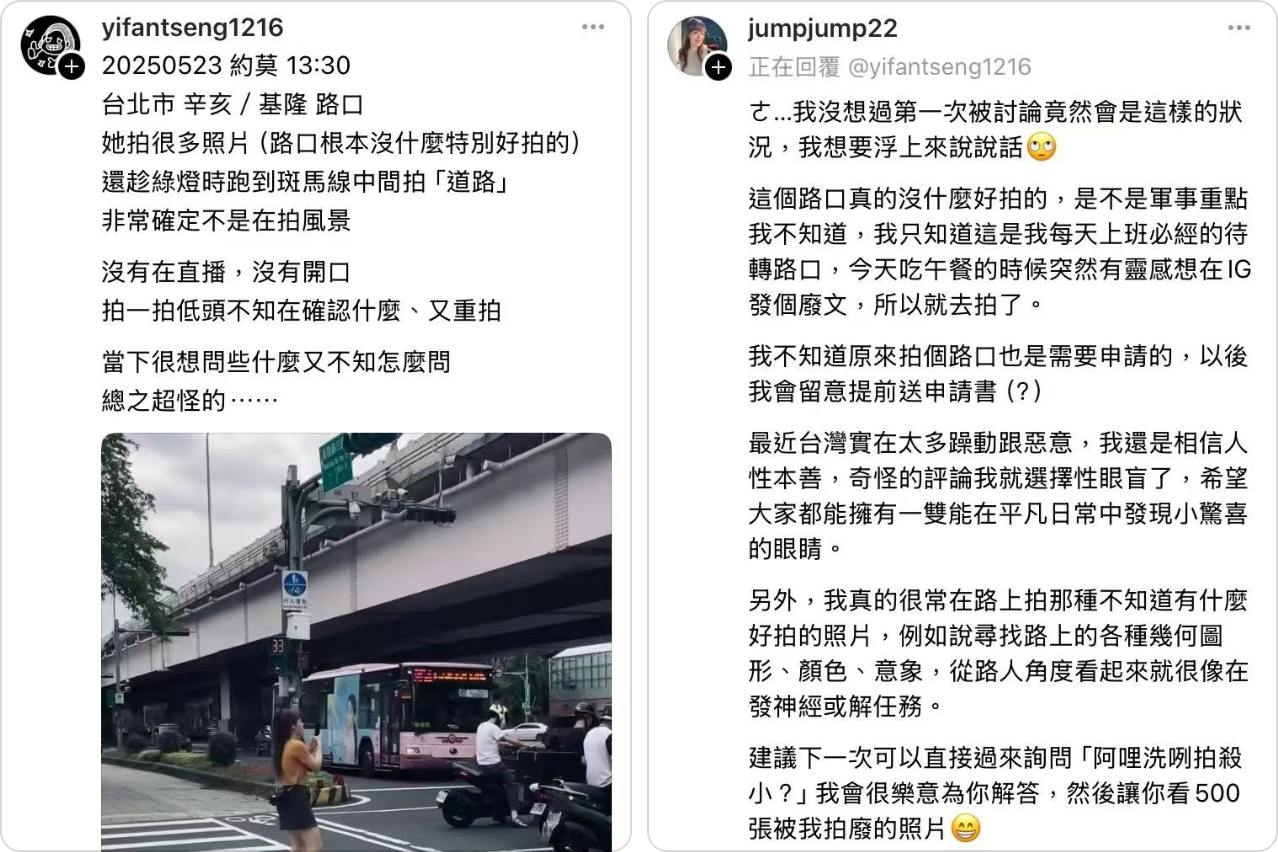
Task: Click the eye-roll emoji in the reply
Action: pyautogui.click(x=1041, y=148)
